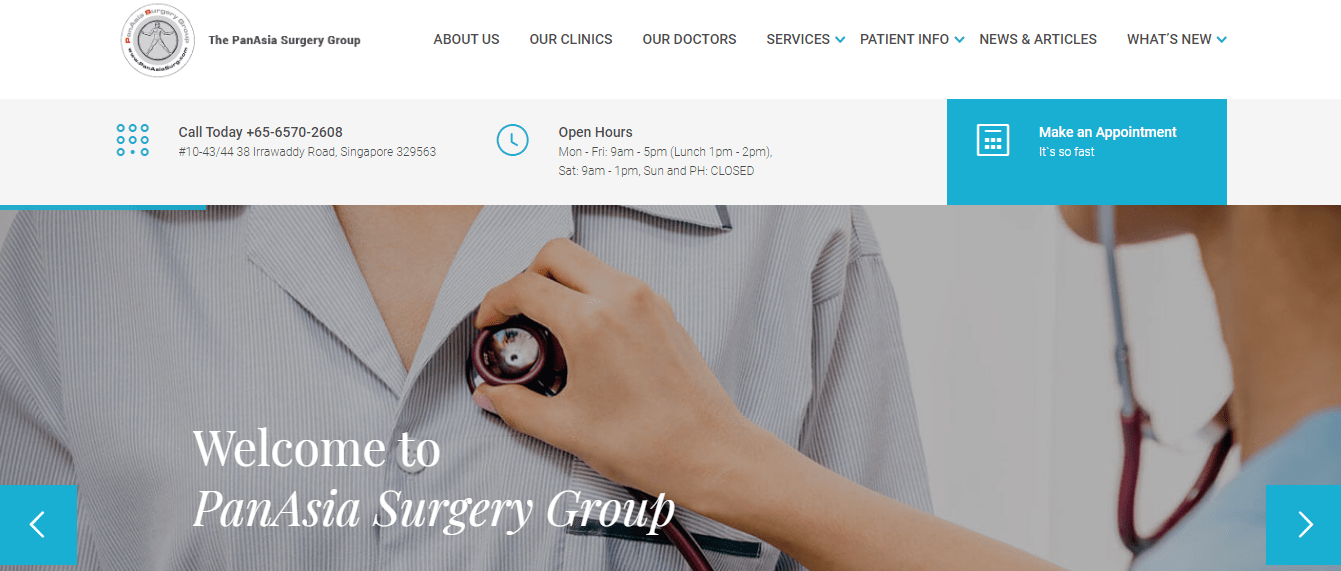Click the PanAsia Surgery Group circular logo
The height and width of the screenshot is (571, 1341).
coord(158,40)
